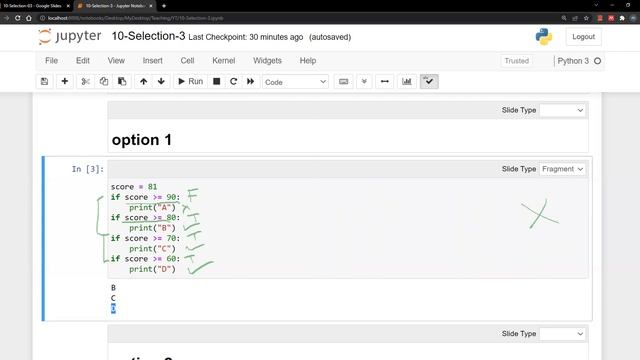
Task: Click the browser share icon in the address bar
Action: 575,18
